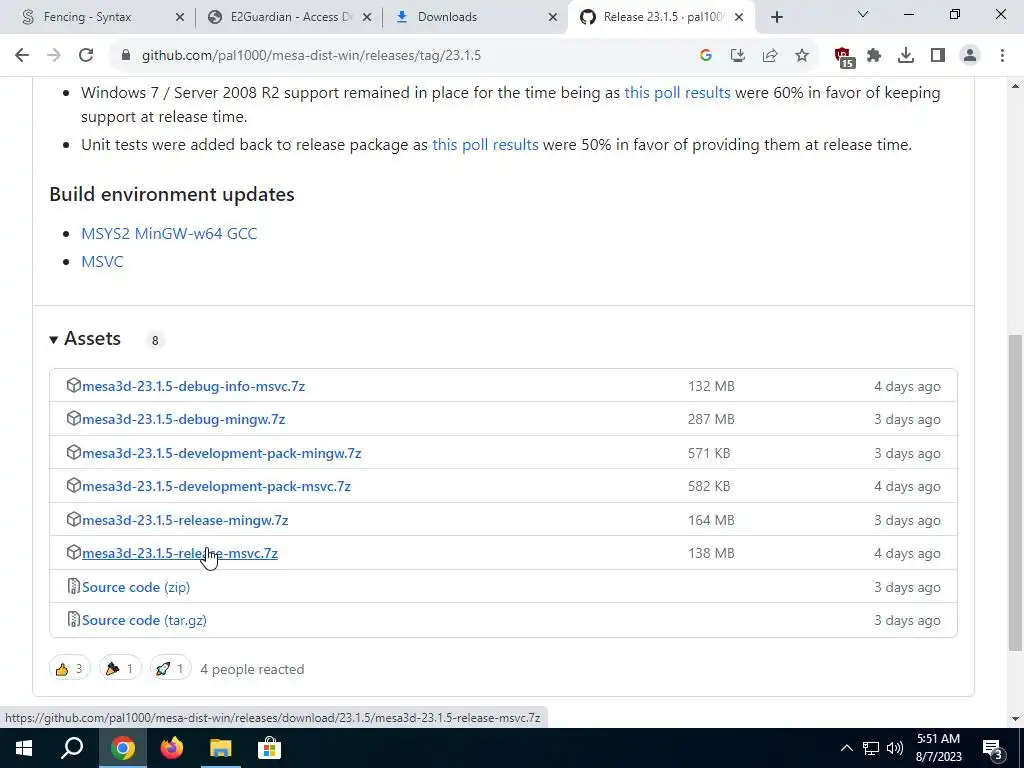Download mesa3d-23.1.5-development-pack-msvc.7z
This screenshot has width=1024, height=768.
coord(216,487)
